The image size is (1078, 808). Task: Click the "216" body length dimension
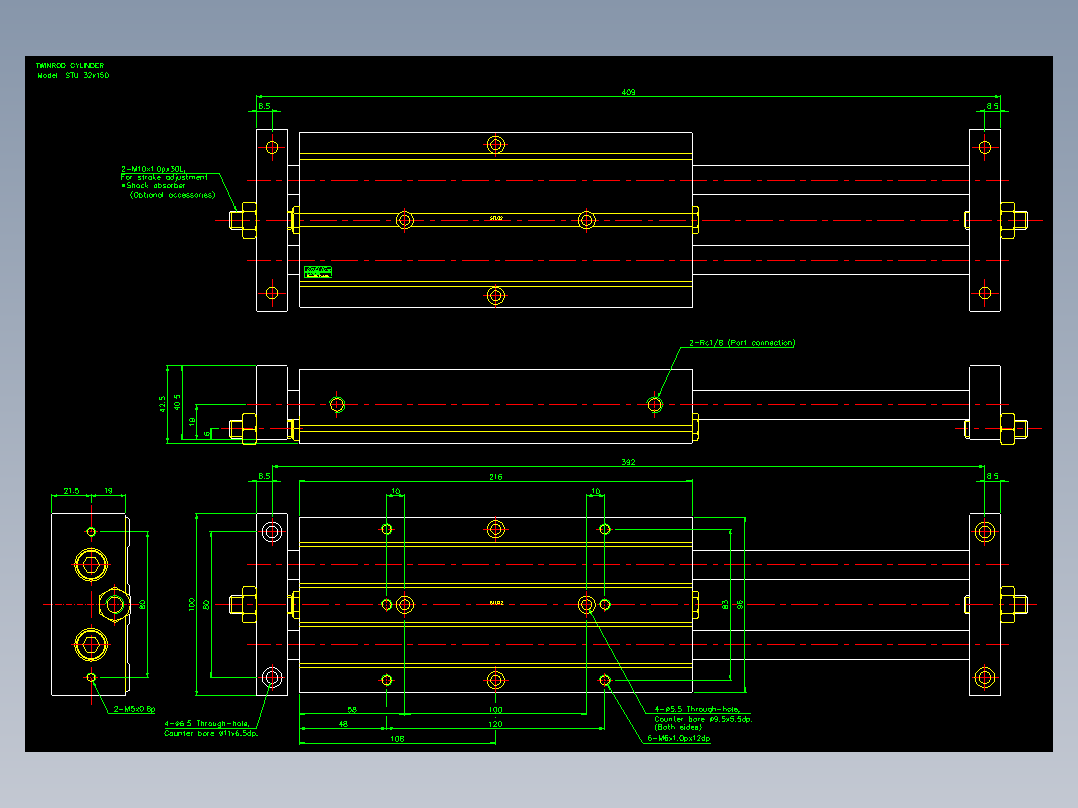(x=496, y=477)
